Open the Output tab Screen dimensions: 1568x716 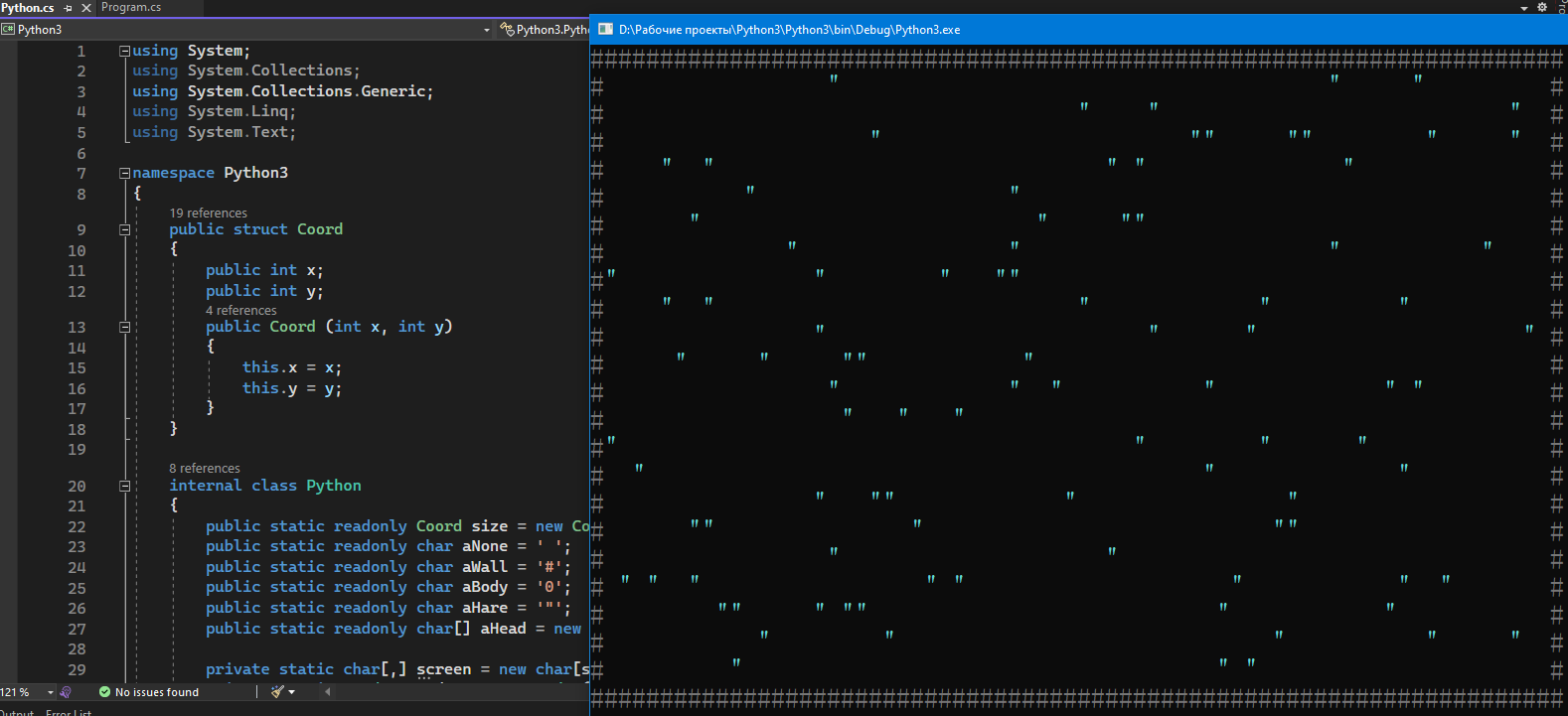point(17,712)
